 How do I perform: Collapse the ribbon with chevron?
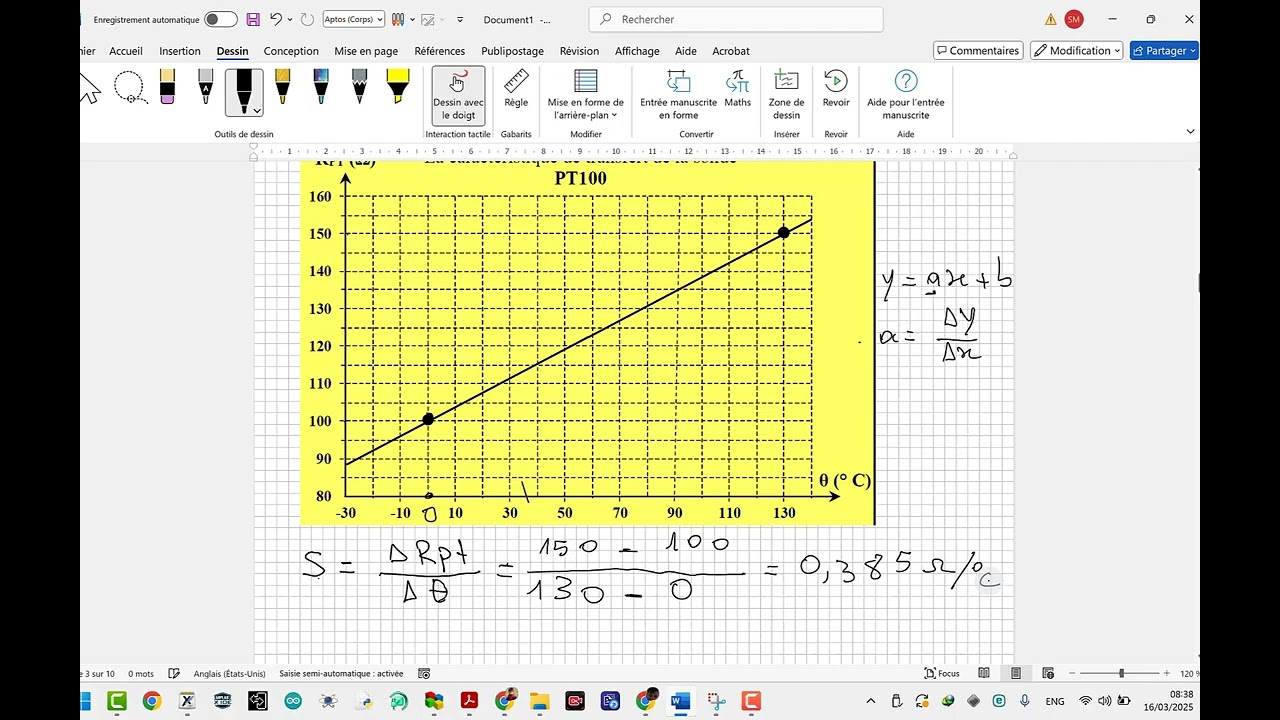point(1190,131)
